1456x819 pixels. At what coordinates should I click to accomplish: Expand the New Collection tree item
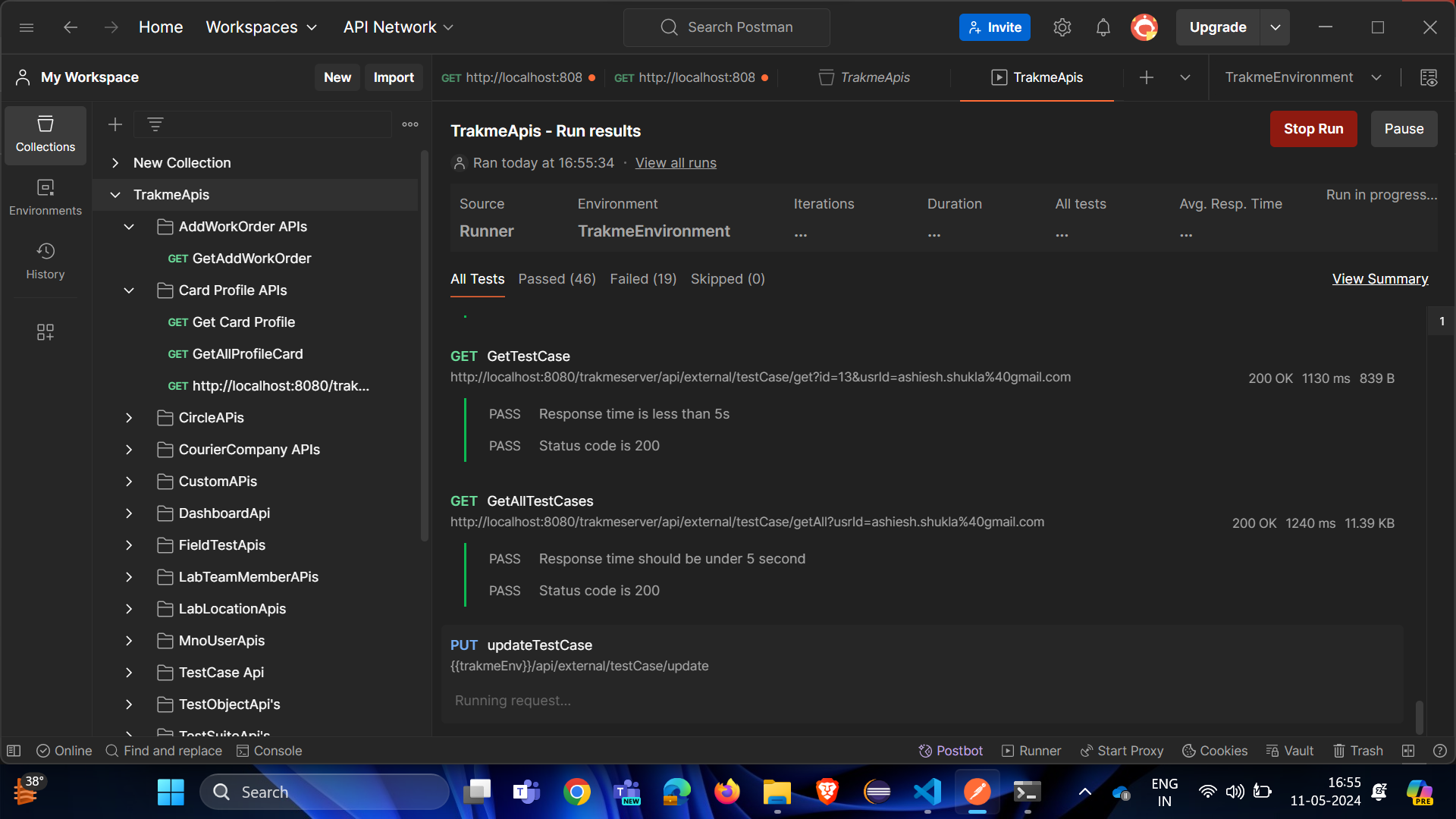coord(115,163)
